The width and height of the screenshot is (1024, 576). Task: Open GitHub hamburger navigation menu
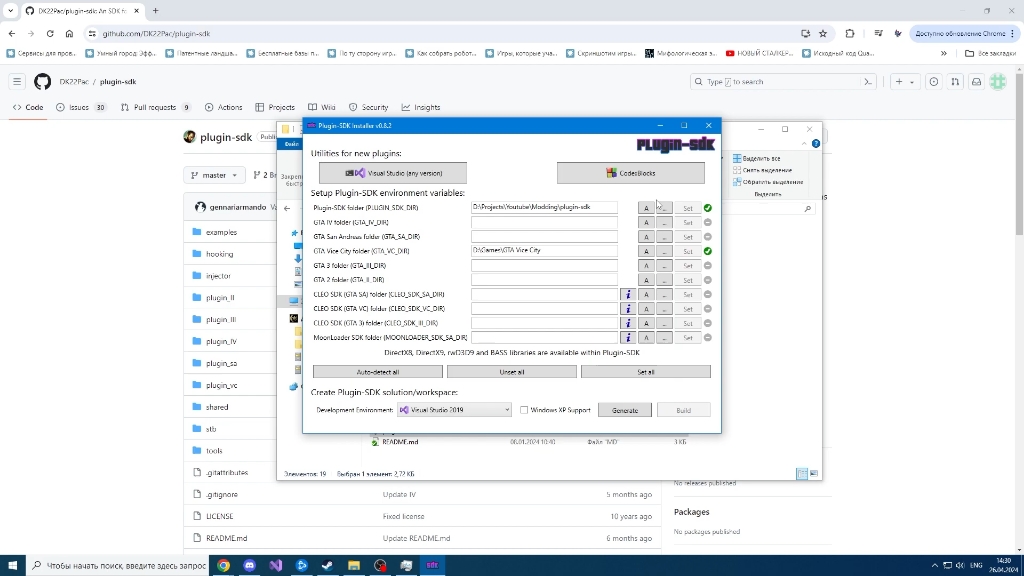pos(17,82)
